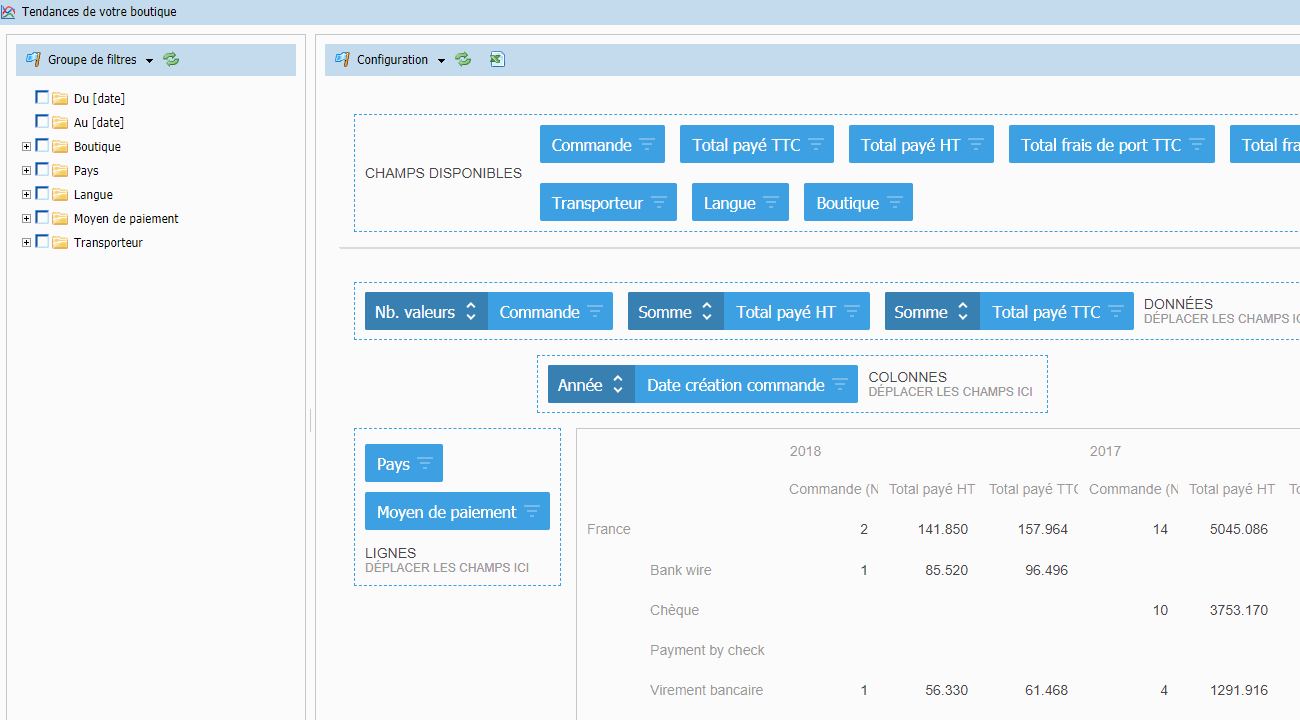Expand the Boutique tree node
This screenshot has width=1300, height=720.
click(26, 147)
